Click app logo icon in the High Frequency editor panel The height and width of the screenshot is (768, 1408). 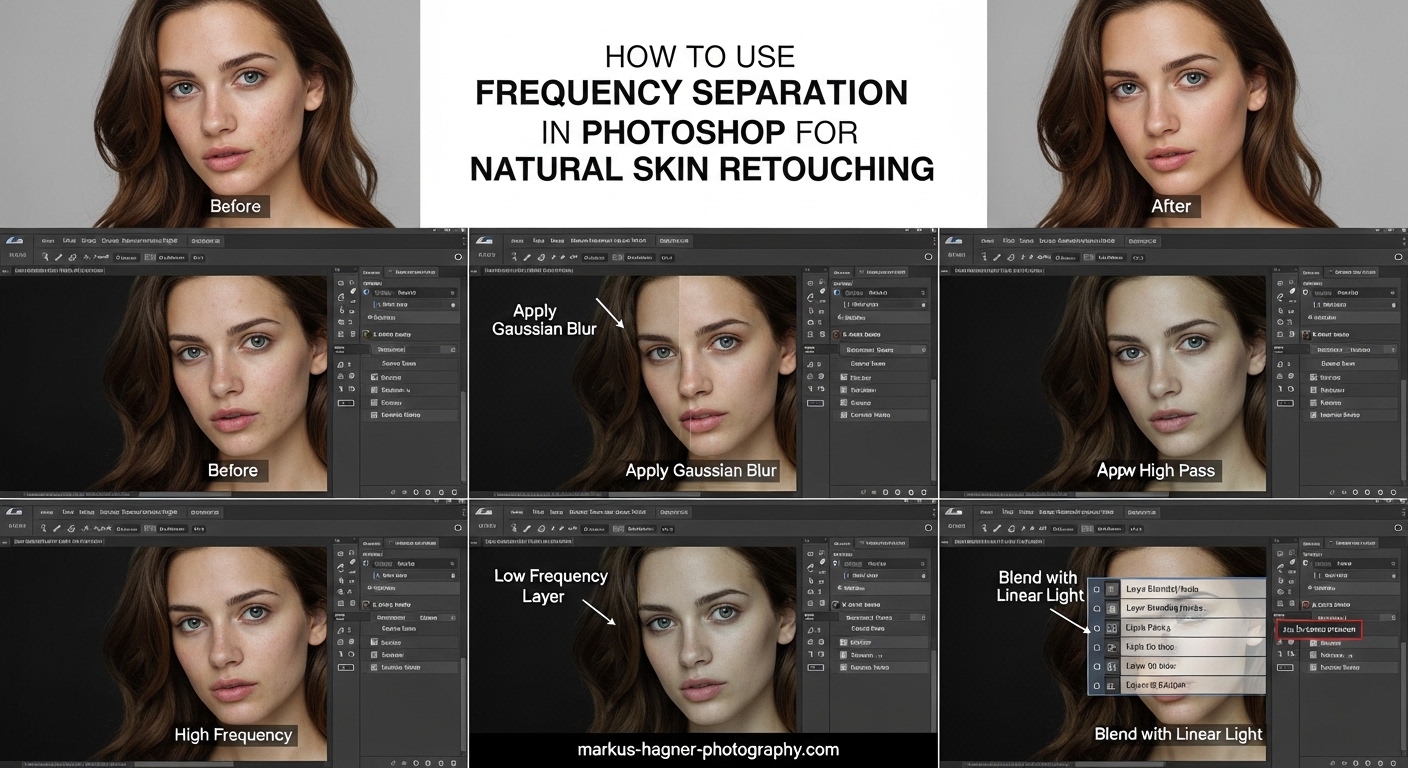click(14, 512)
